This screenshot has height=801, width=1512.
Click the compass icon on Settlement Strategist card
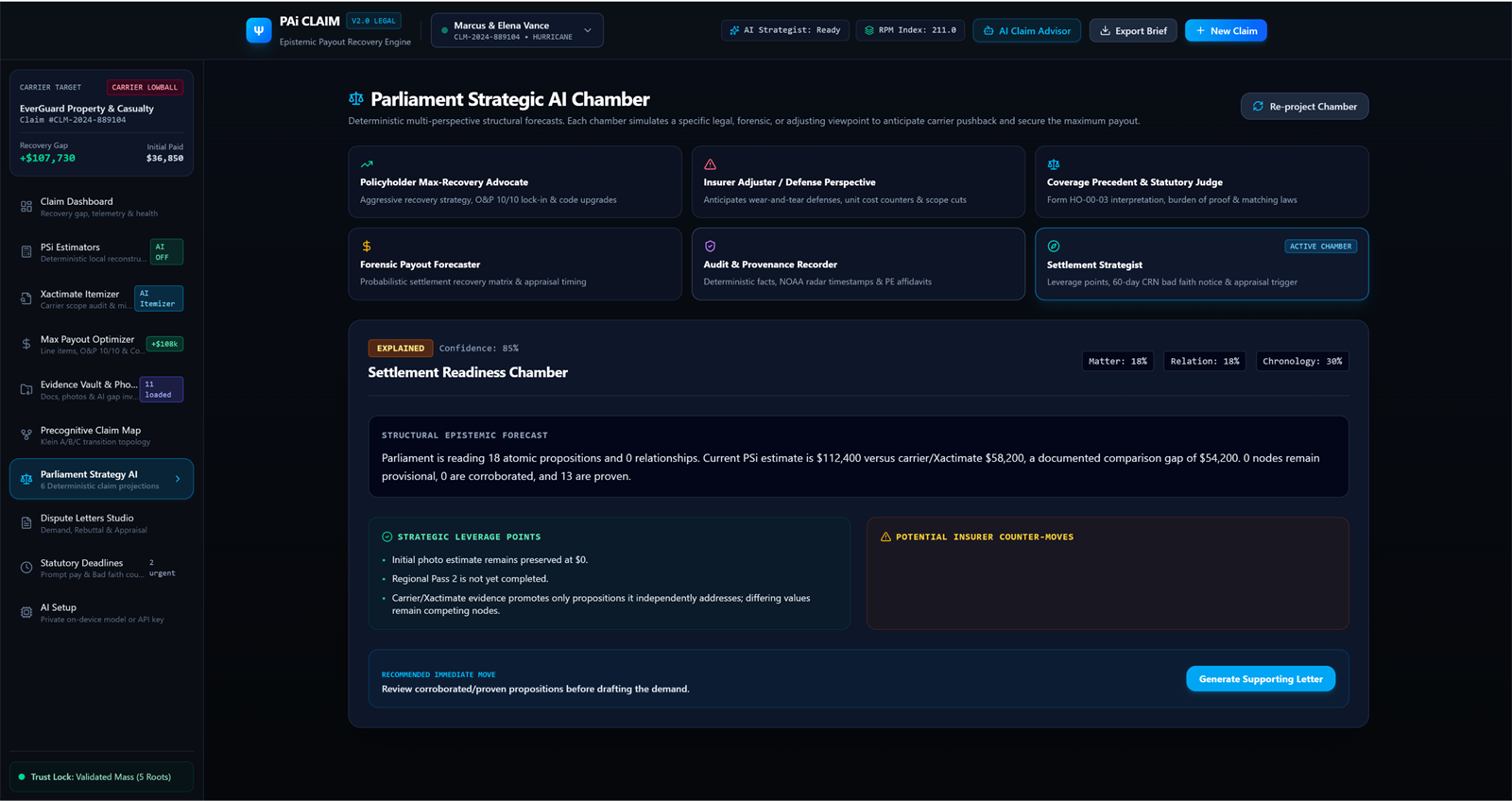[1054, 247]
